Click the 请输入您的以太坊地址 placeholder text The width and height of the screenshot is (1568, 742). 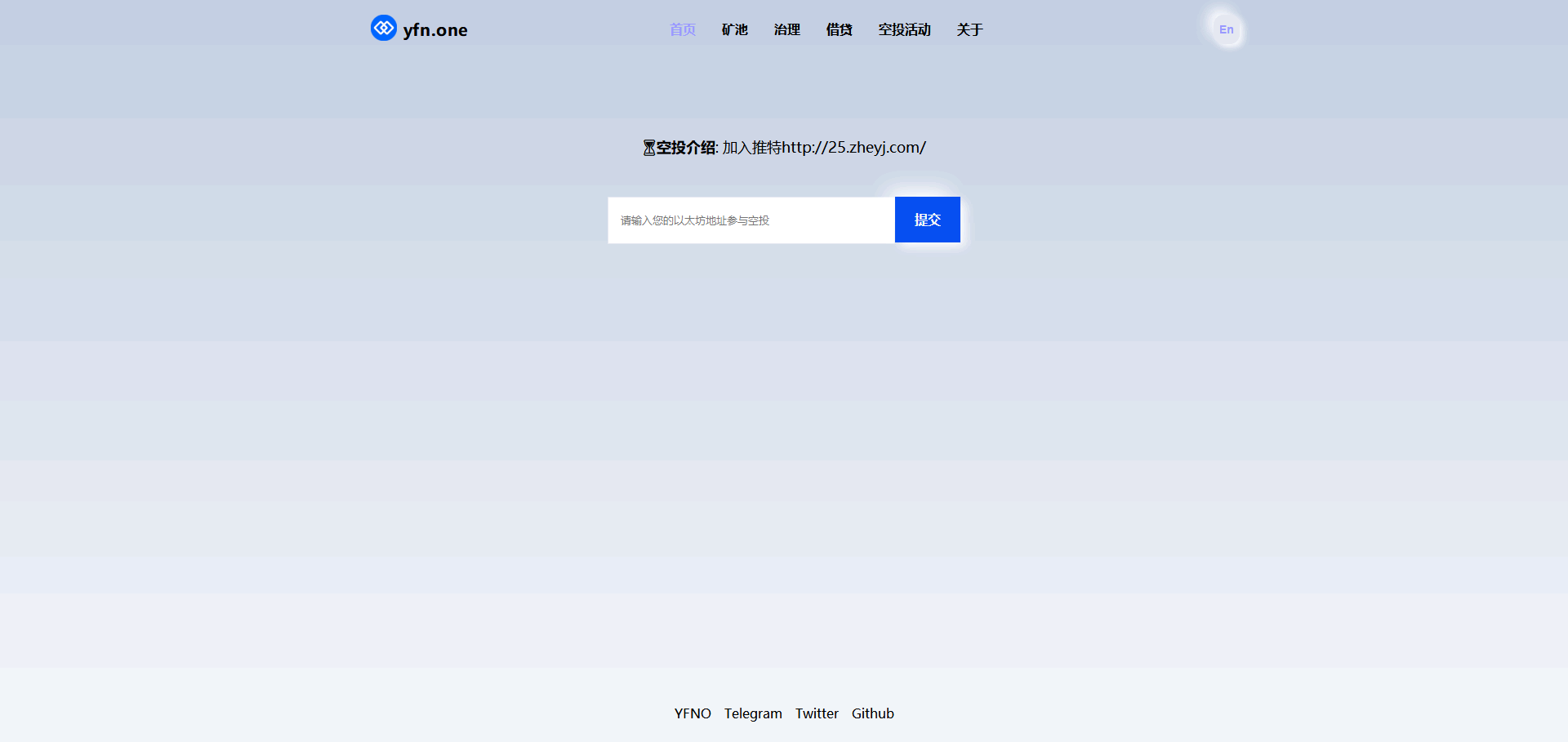(x=694, y=220)
